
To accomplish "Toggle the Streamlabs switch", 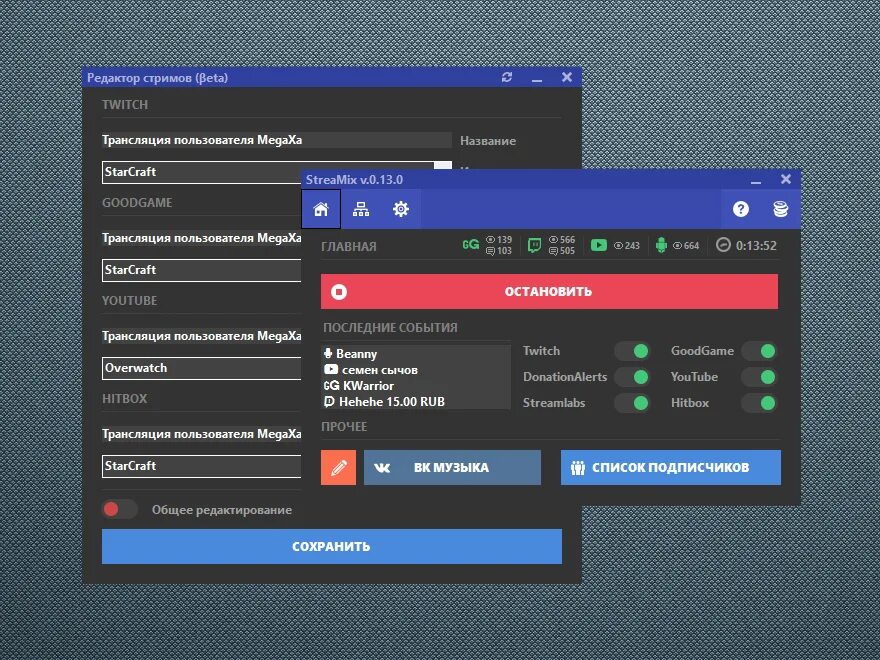I will click(632, 403).
